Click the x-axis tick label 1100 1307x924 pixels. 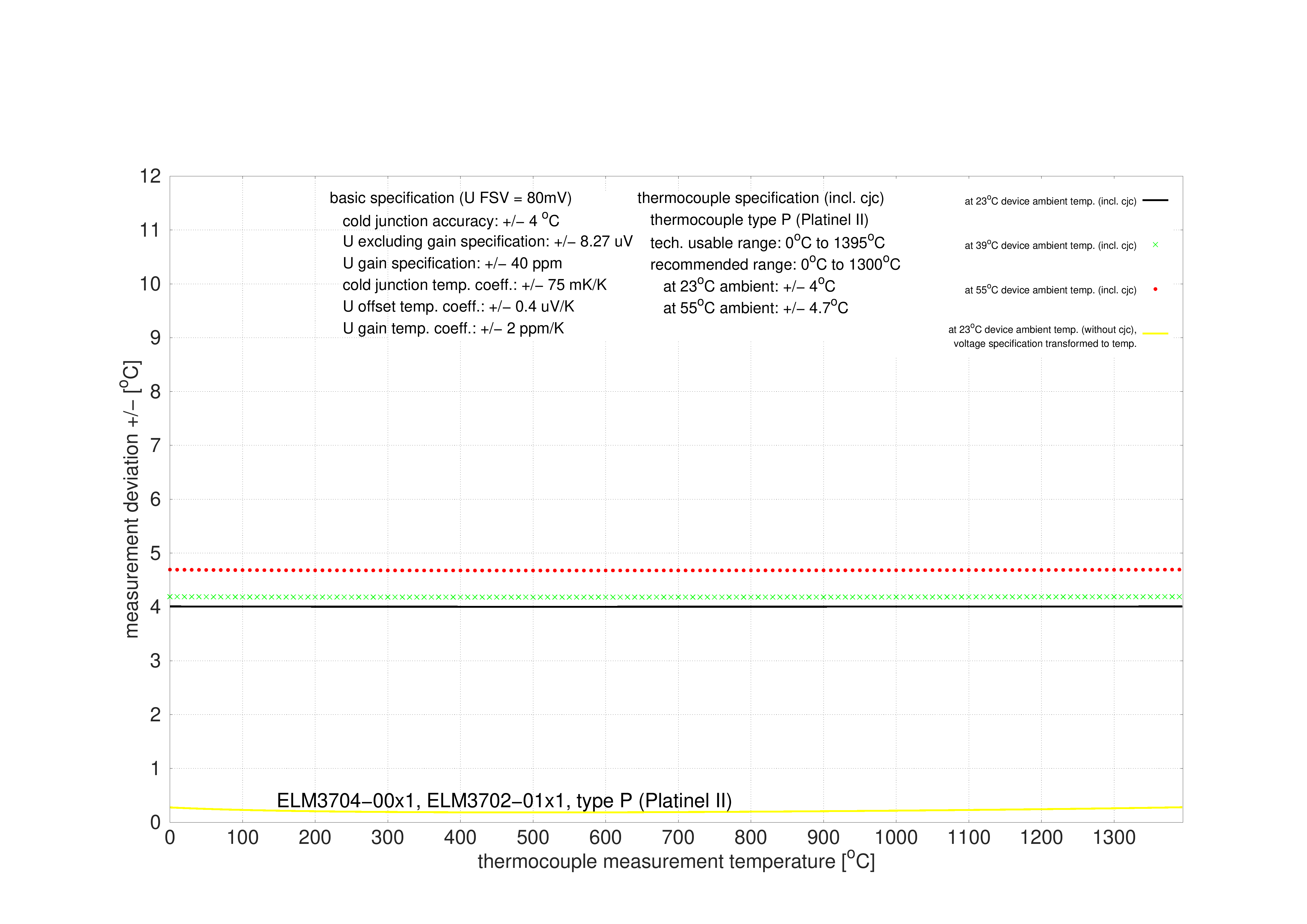point(969,838)
